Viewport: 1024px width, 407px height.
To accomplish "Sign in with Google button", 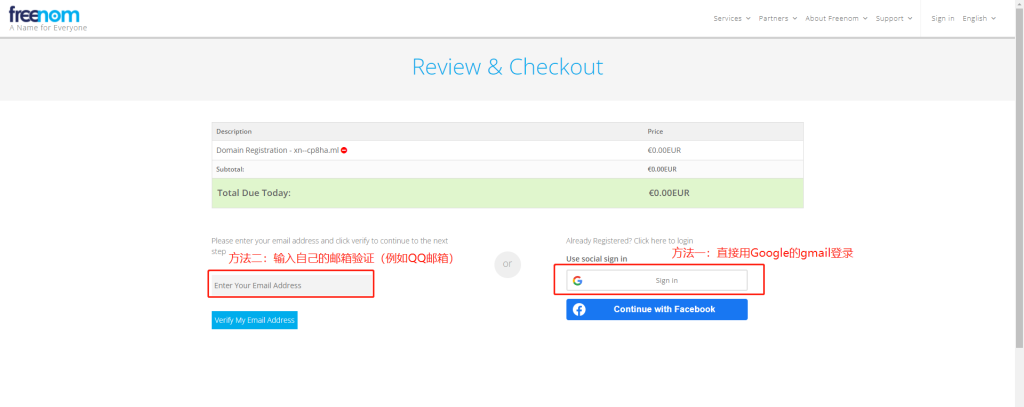I will (657, 280).
